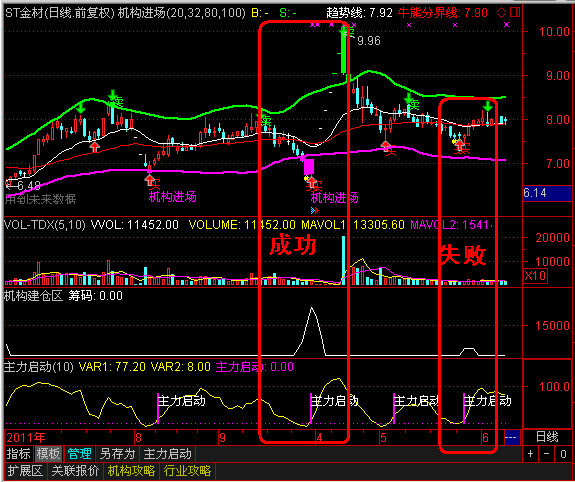575x482 pixels.
Task: Open the 指标 indicator menu
Action: 19,454
